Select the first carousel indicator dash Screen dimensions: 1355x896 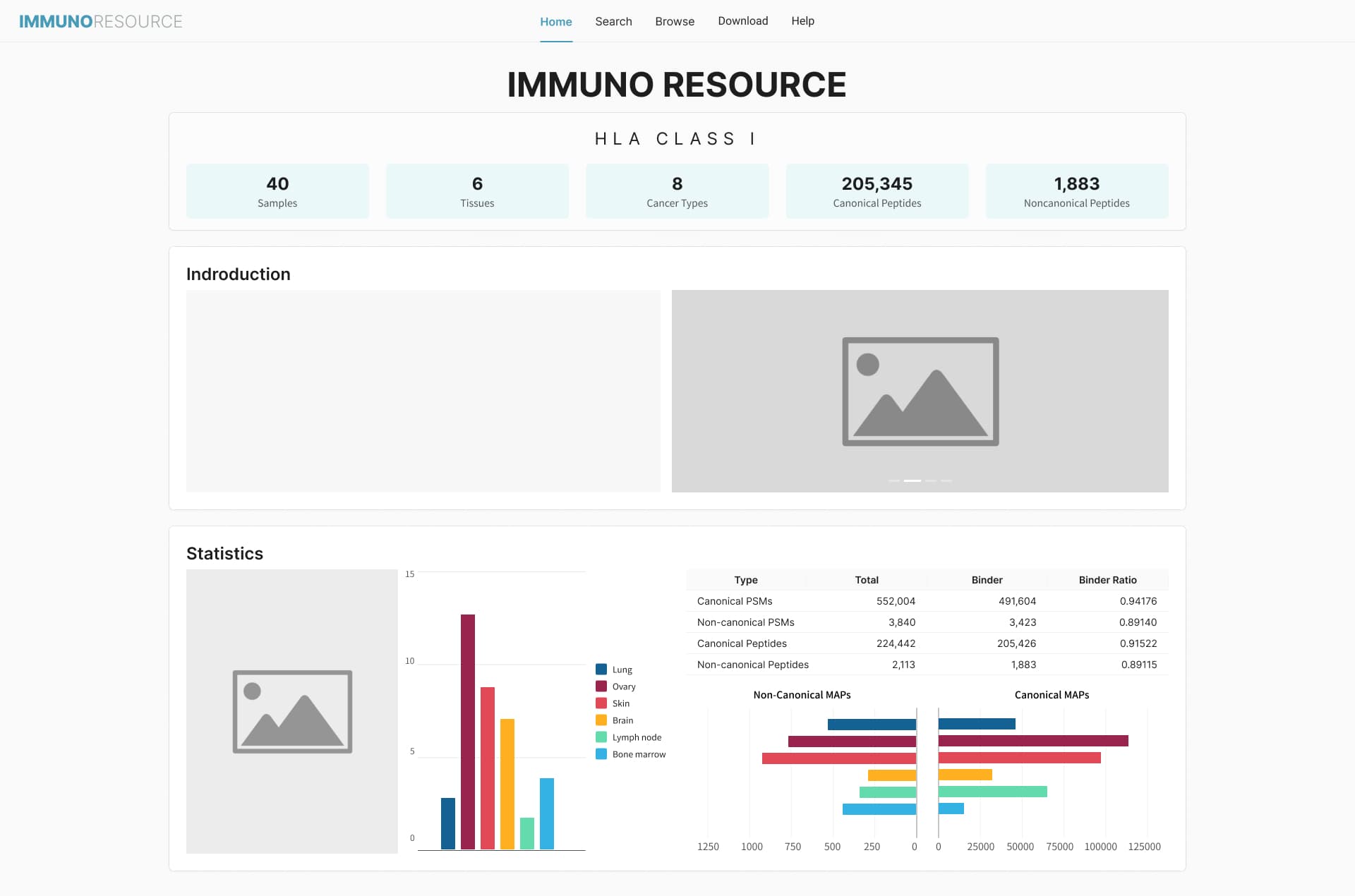click(x=894, y=480)
